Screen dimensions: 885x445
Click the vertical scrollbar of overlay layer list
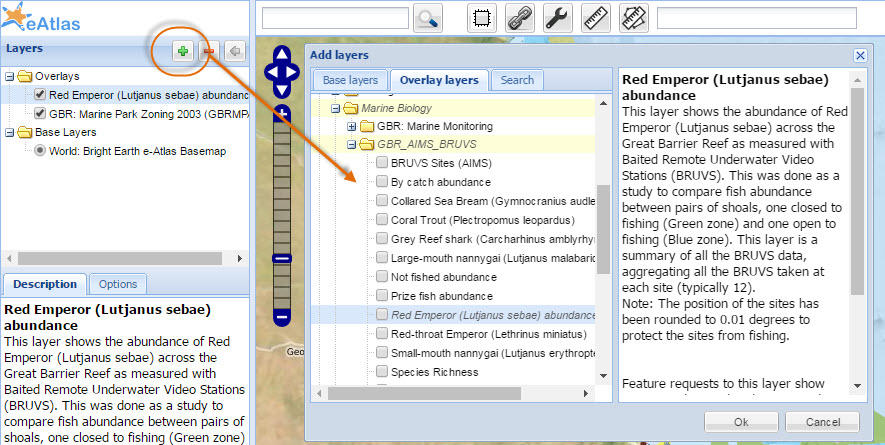(603, 229)
